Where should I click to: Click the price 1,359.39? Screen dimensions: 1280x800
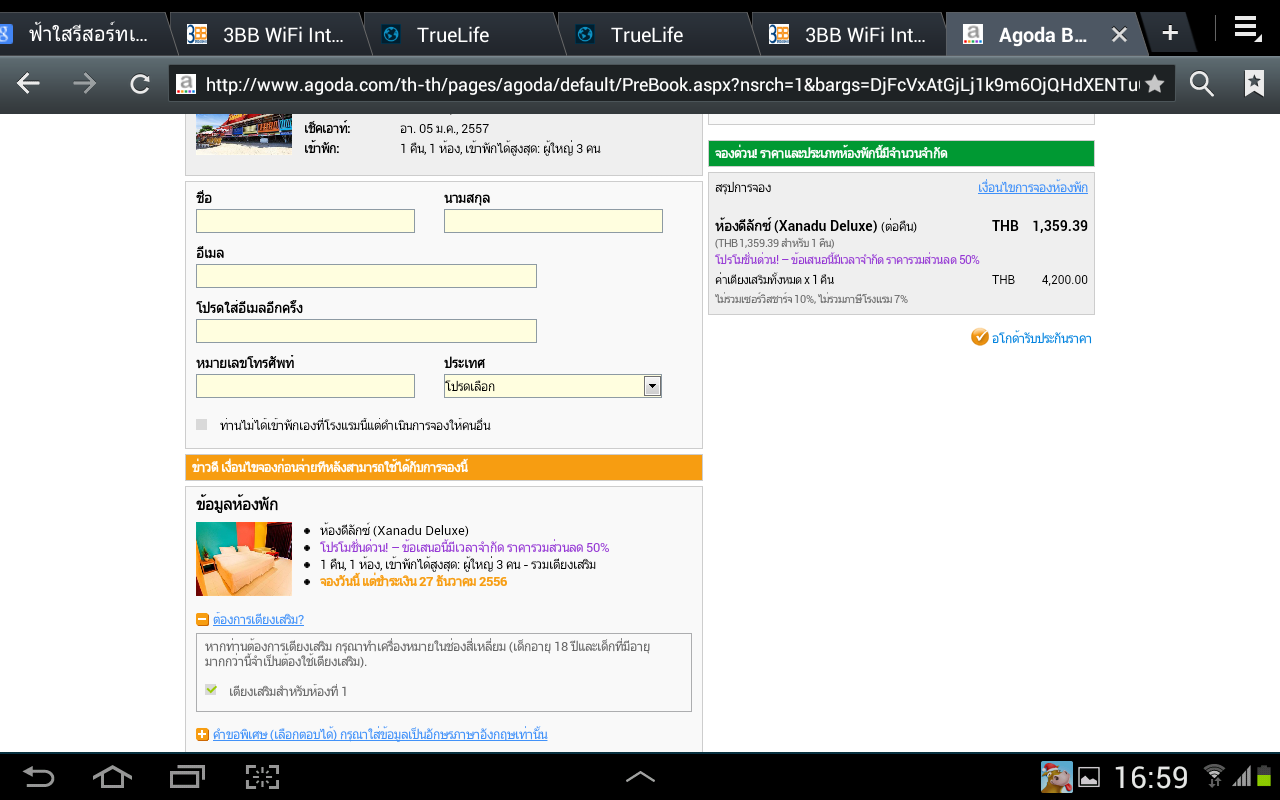pyautogui.click(x=1060, y=226)
